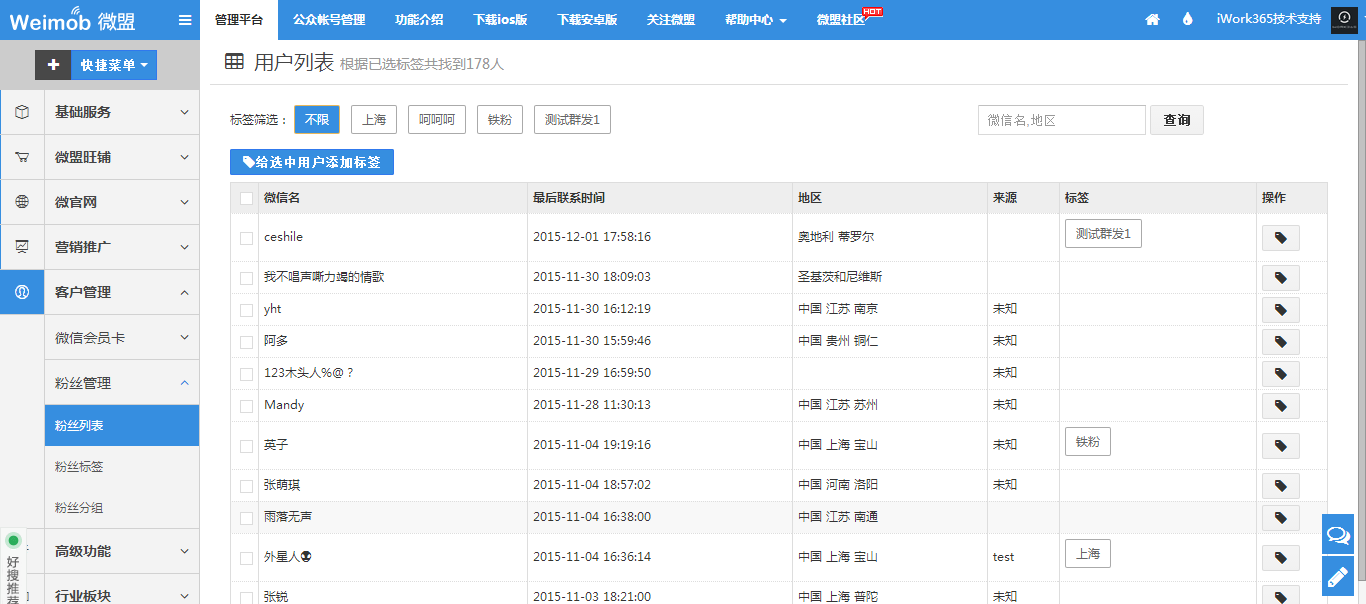Open the 快捷菜单 dropdown
Screen dimensions: 1366x604
(x=113, y=65)
